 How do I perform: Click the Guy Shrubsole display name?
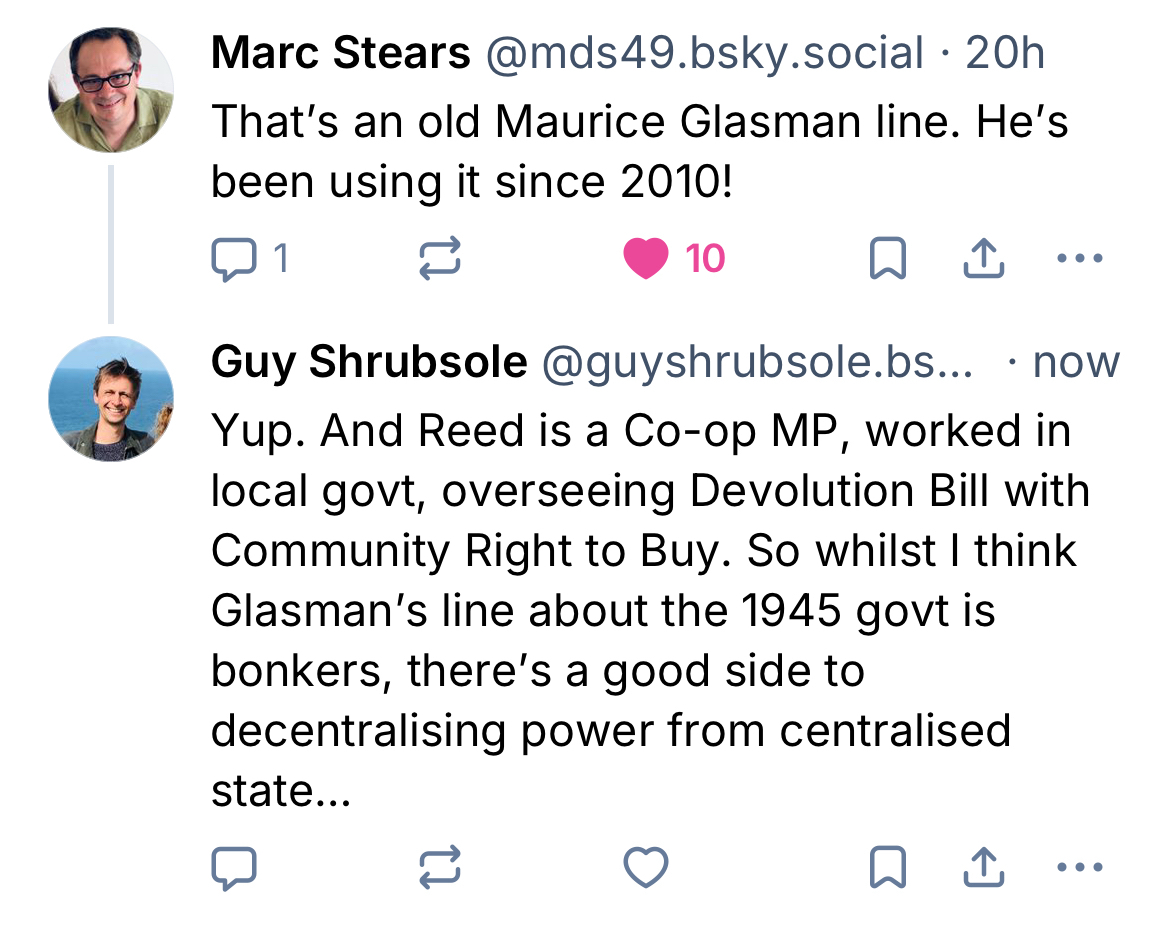click(x=368, y=362)
